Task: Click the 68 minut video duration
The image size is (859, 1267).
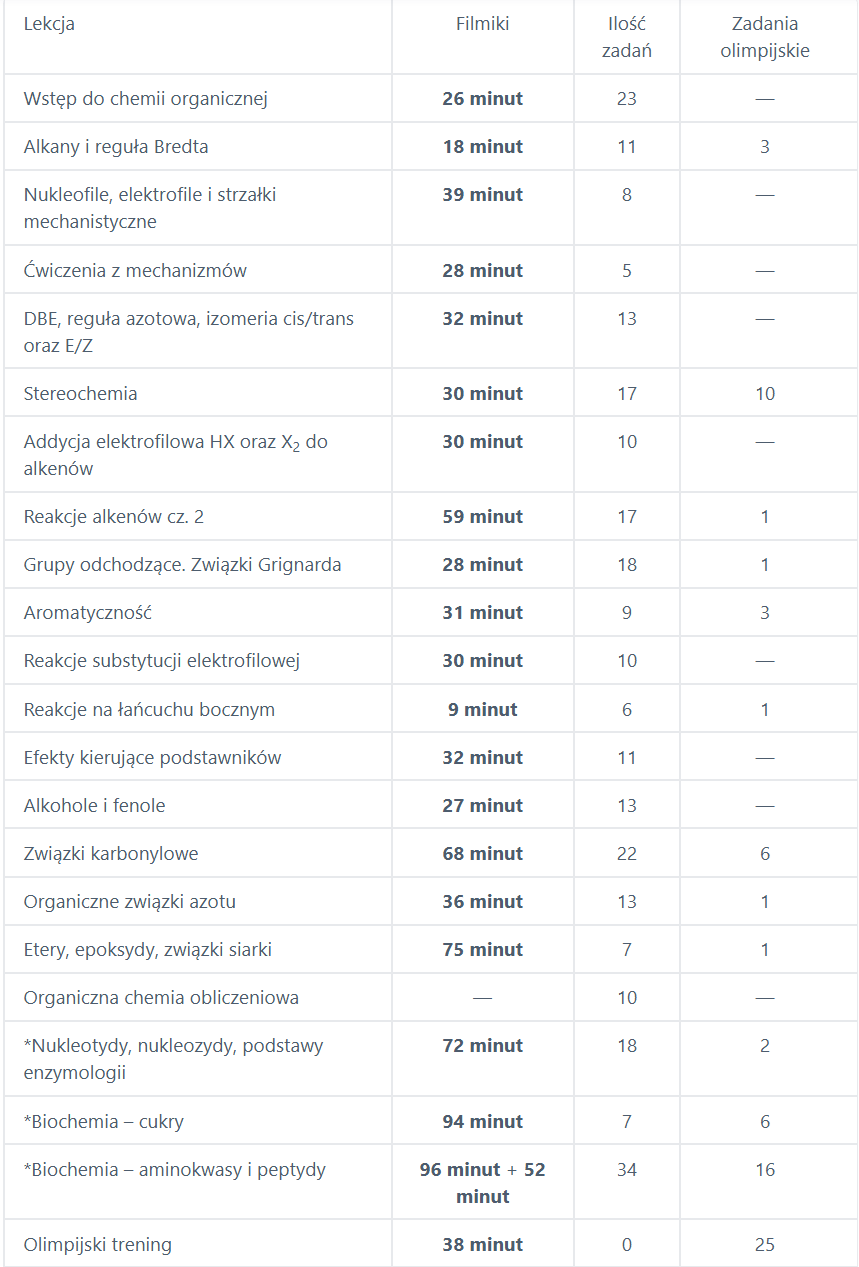Action: [x=483, y=854]
